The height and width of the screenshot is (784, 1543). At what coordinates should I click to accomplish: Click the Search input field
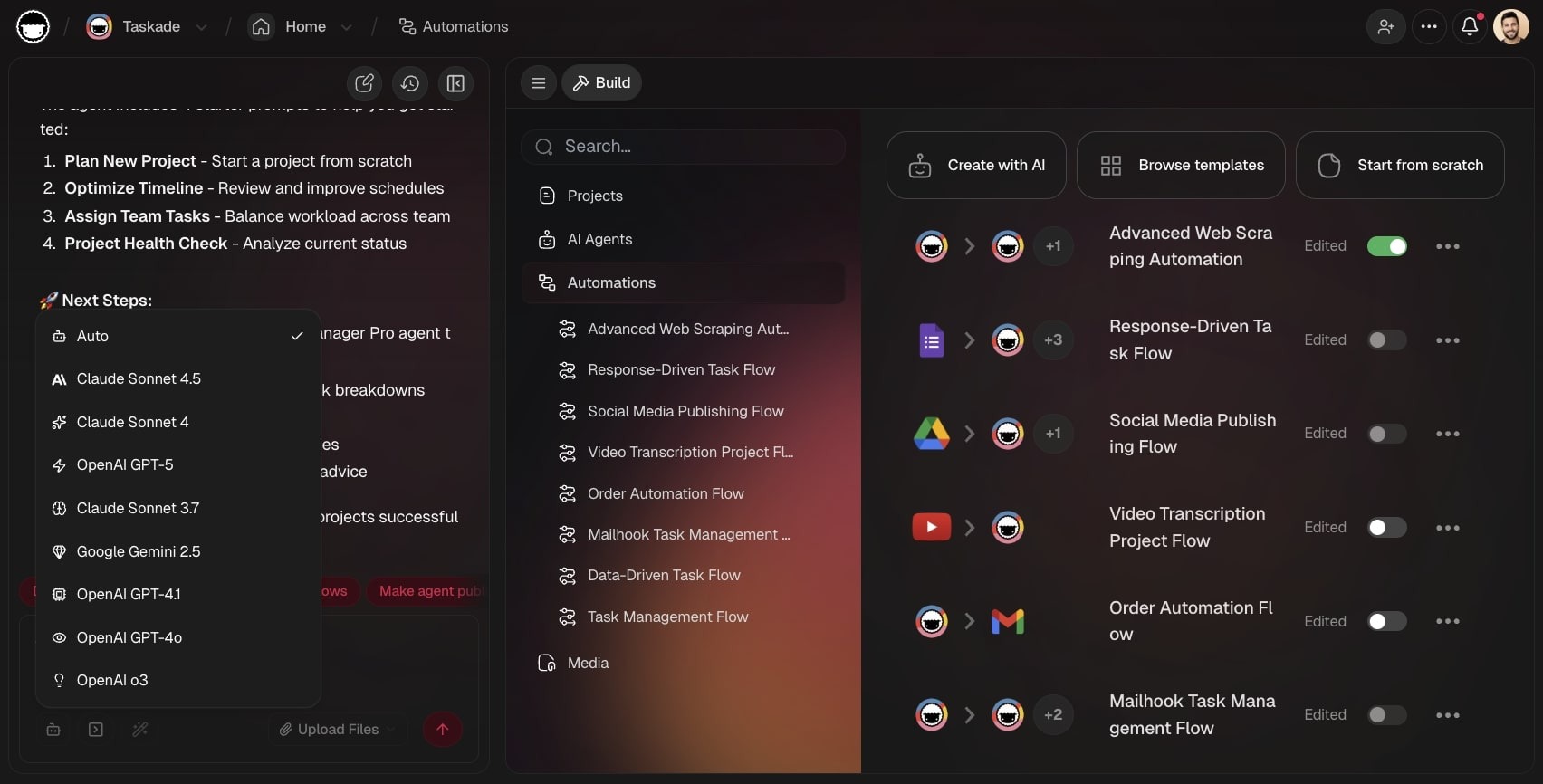684,147
